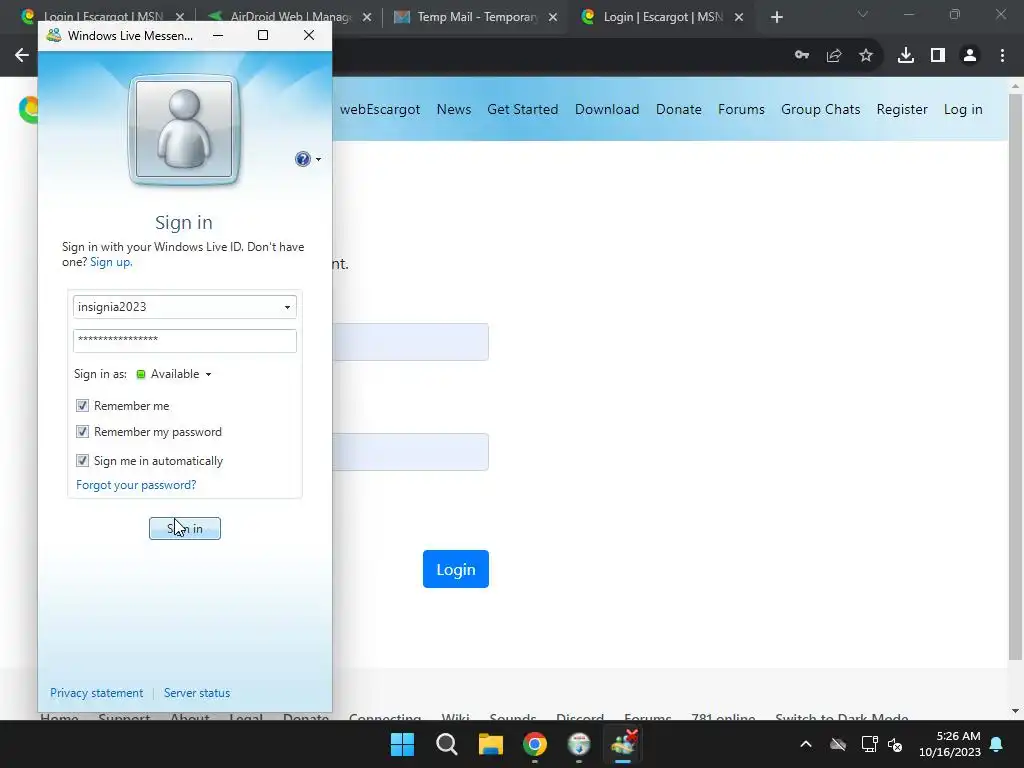Open the webEscargot nav item
1024x768 pixels.
(x=379, y=110)
